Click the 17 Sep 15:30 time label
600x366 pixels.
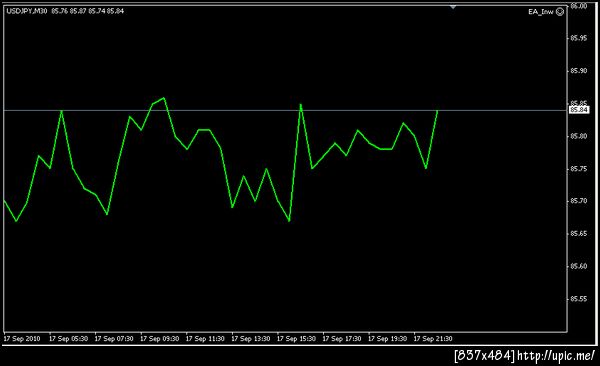tap(296, 339)
